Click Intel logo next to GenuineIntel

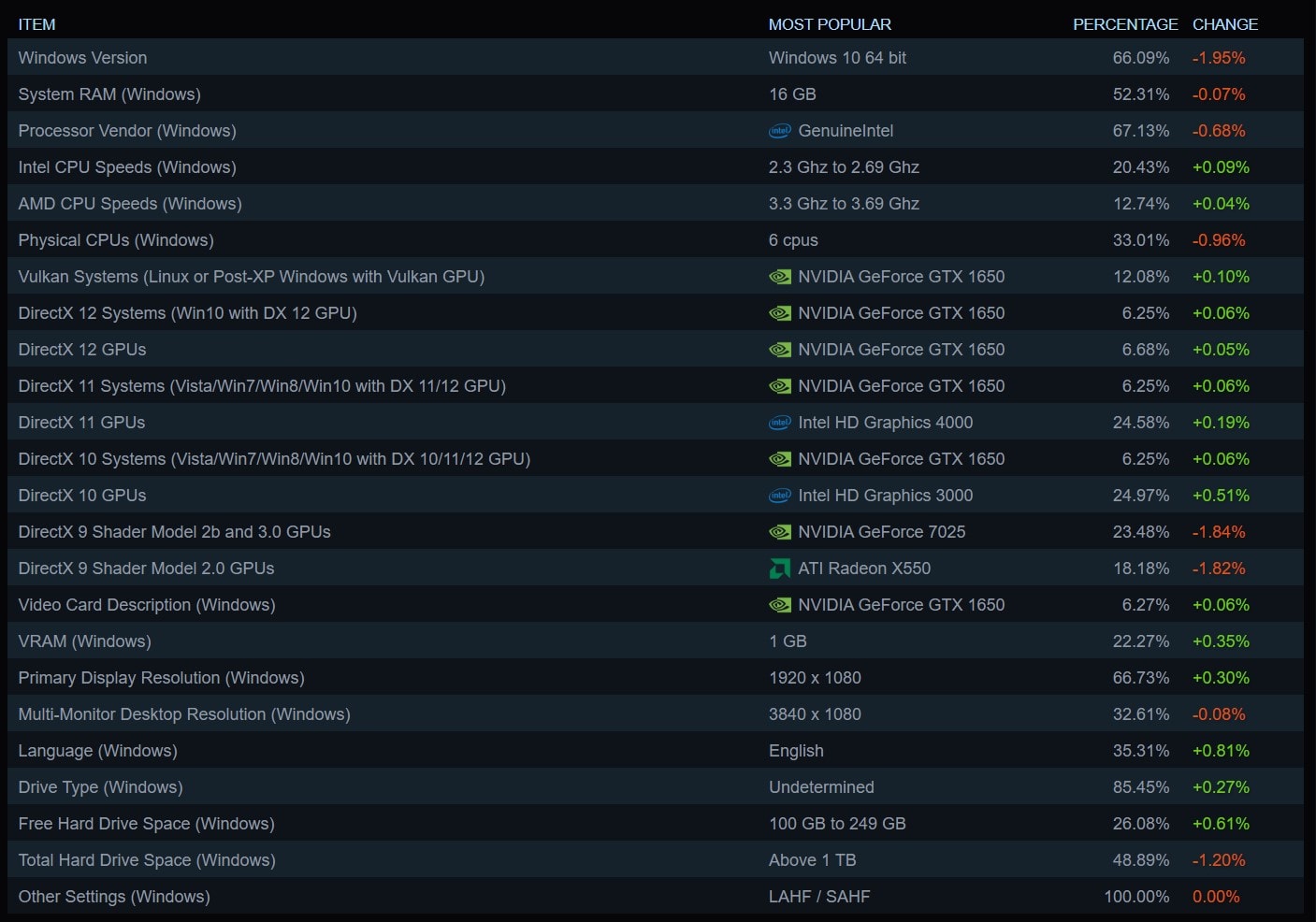coord(779,131)
